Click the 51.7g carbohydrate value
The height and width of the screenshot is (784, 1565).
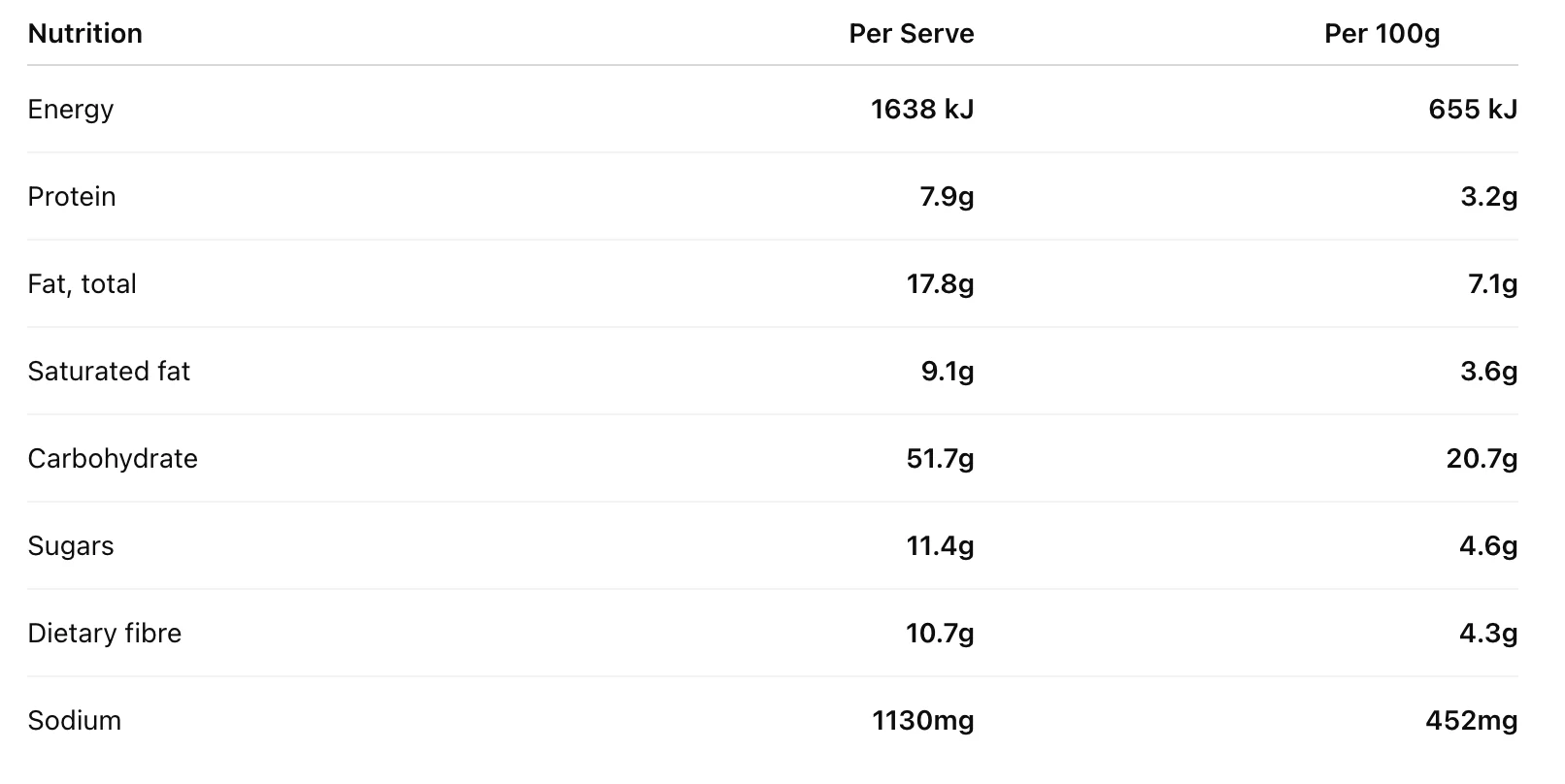(x=940, y=459)
